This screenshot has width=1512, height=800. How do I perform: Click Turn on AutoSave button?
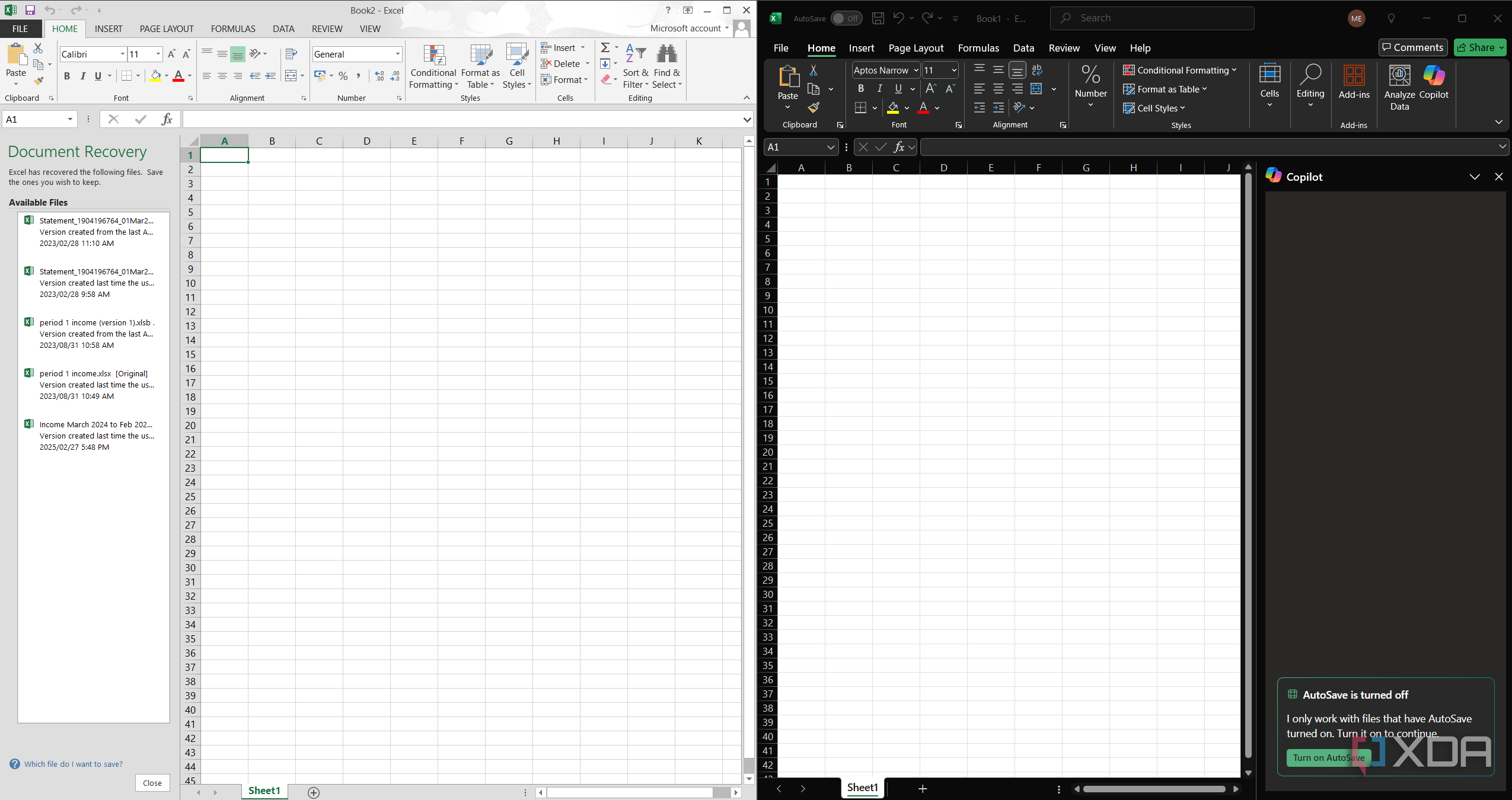coord(1329,757)
